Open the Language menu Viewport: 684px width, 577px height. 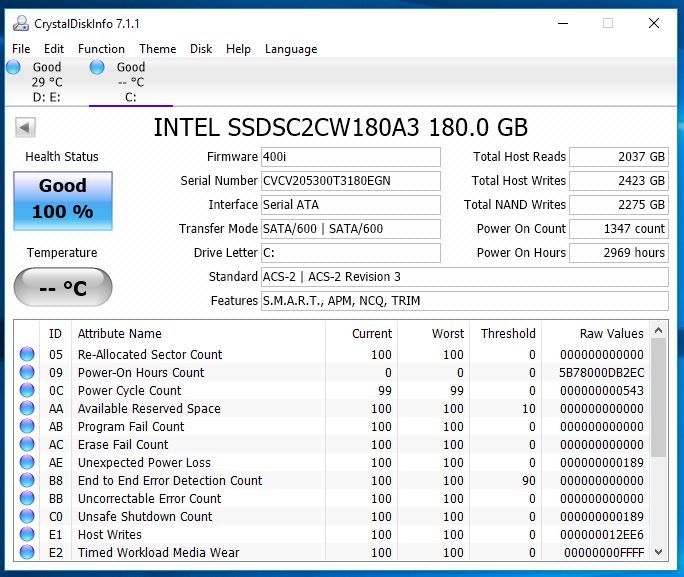291,49
